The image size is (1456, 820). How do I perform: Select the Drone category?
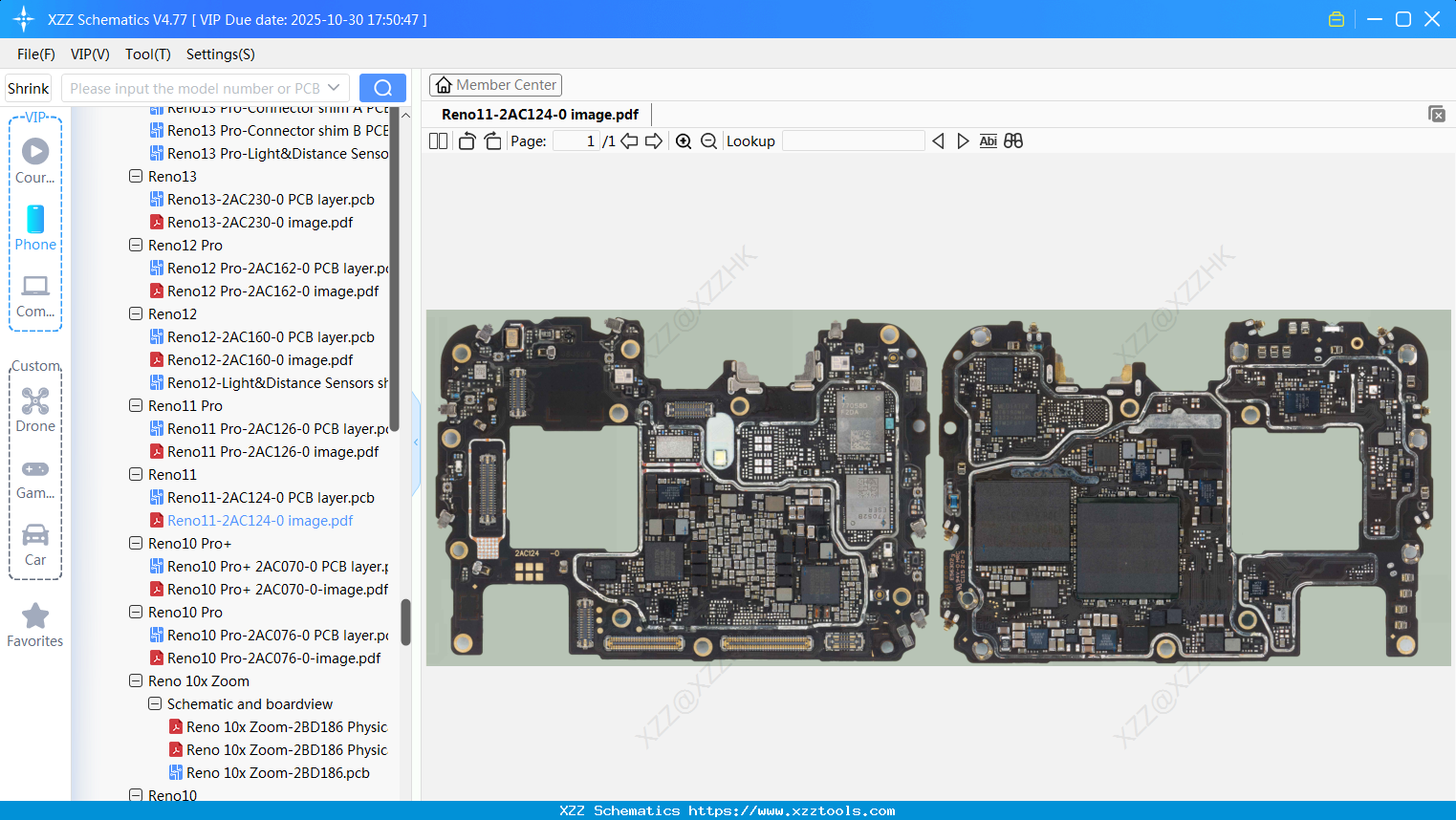click(x=34, y=409)
